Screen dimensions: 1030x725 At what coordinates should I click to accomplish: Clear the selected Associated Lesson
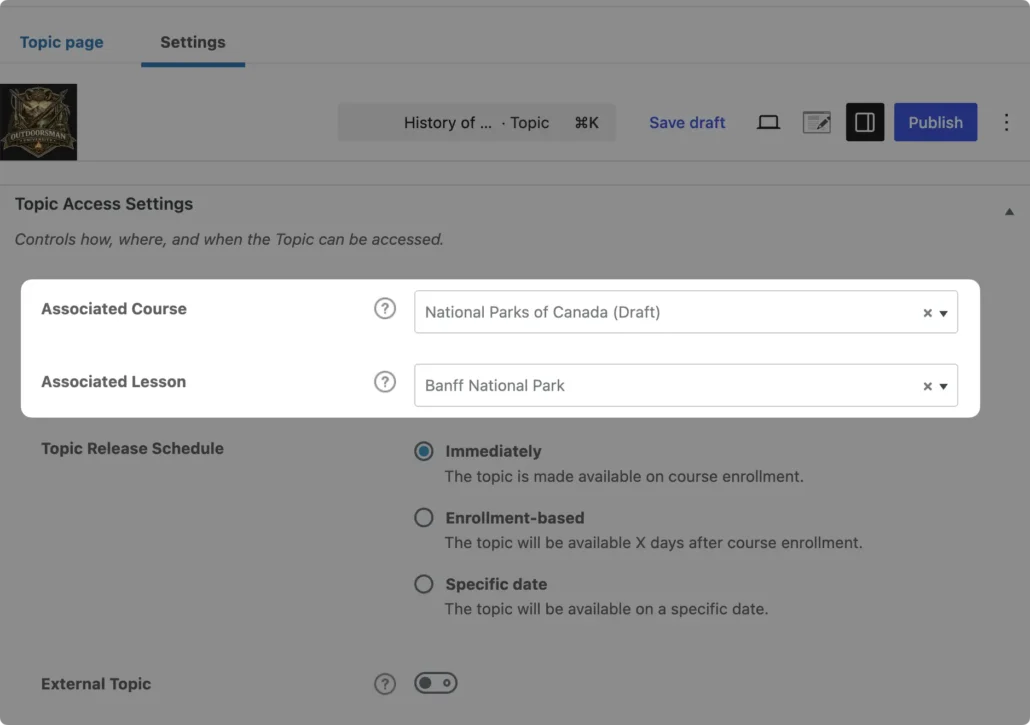pyautogui.click(x=927, y=386)
